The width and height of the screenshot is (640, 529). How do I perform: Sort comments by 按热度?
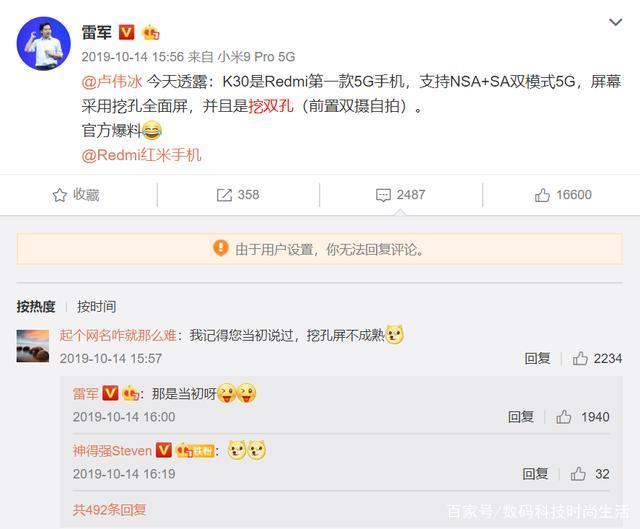pos(36,307)
